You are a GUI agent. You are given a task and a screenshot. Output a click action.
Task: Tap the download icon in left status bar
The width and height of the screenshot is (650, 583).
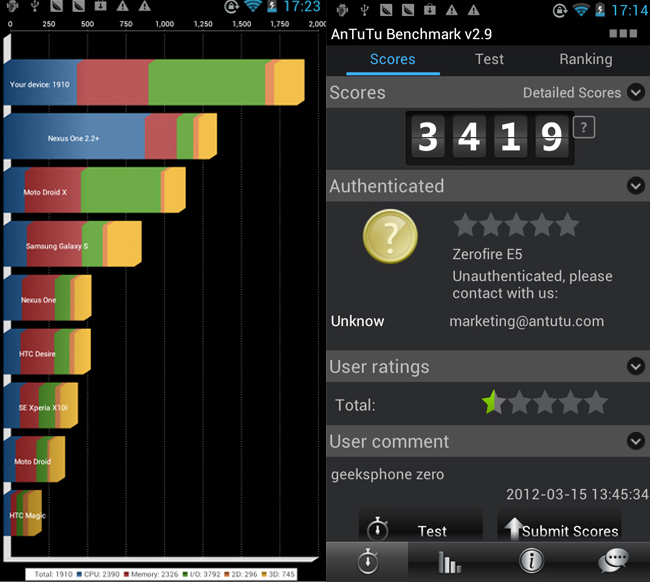(100, 6)
